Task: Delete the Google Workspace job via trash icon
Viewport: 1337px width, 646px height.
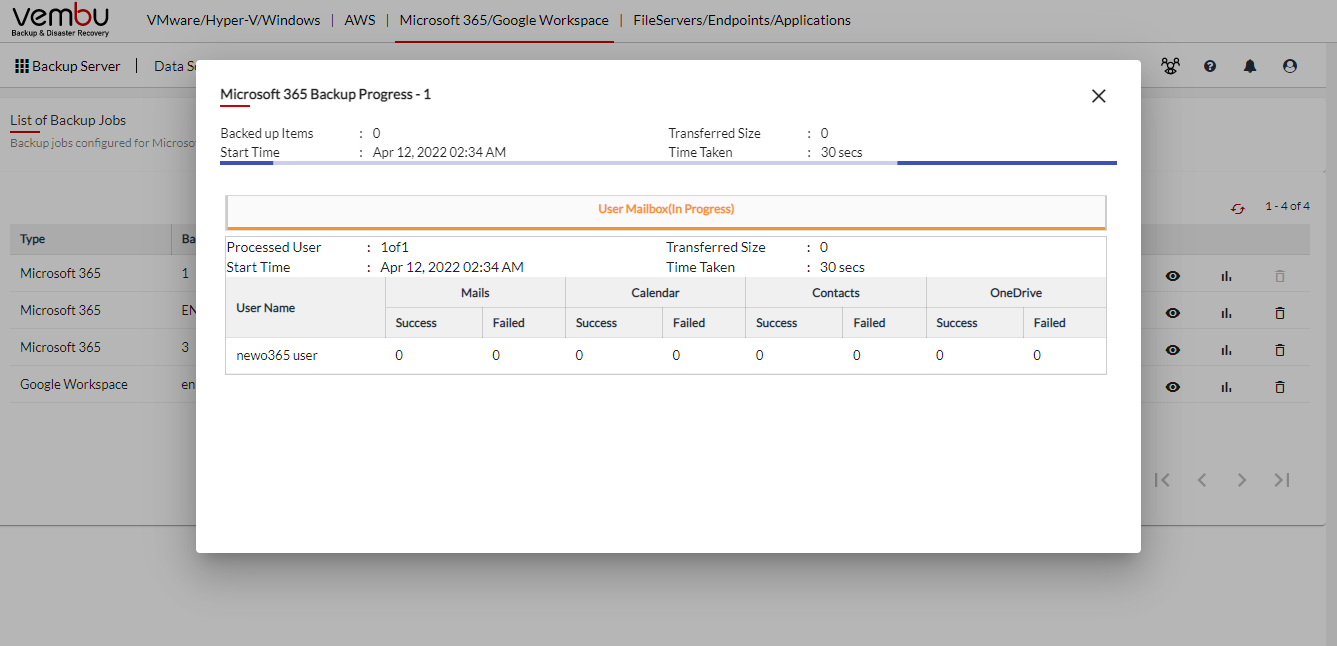Action: pyautogui.click(x=1280, y=387)
